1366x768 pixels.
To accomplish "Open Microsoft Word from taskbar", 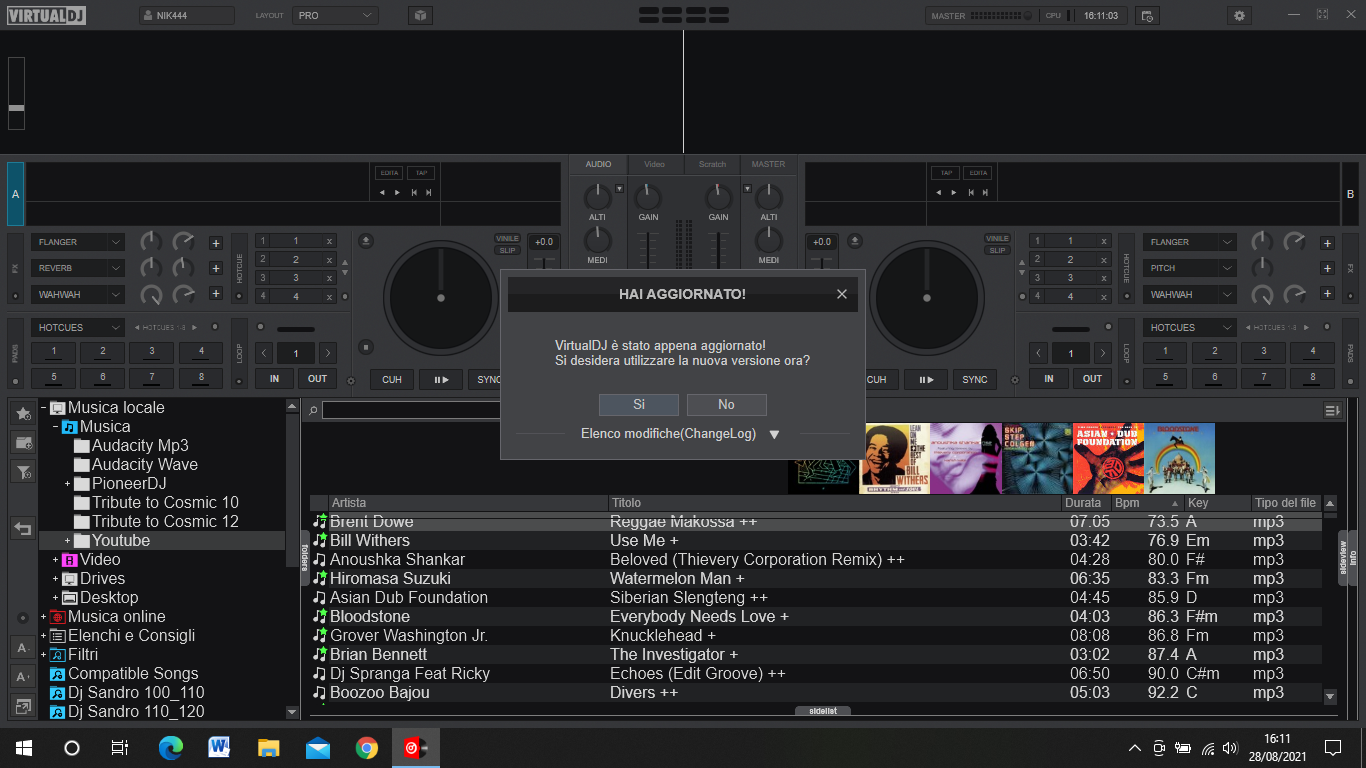I will pyautogui.click(x=219, y=748).
